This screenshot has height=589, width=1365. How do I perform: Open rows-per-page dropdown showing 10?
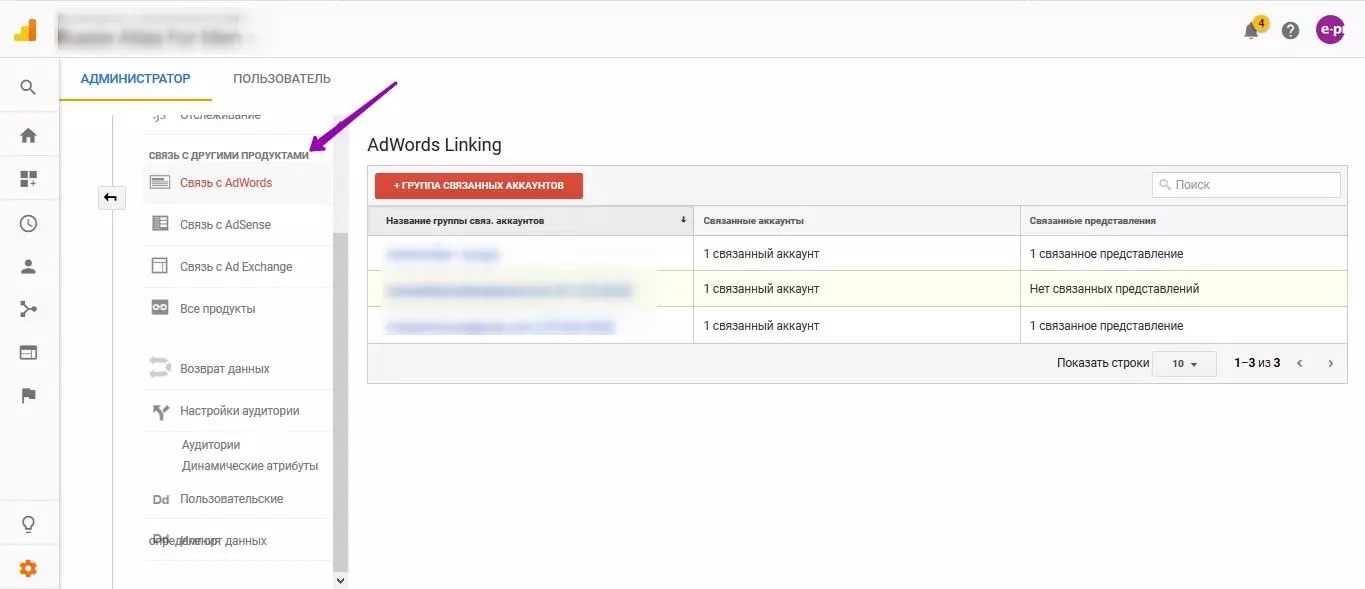pos(1184,363)
